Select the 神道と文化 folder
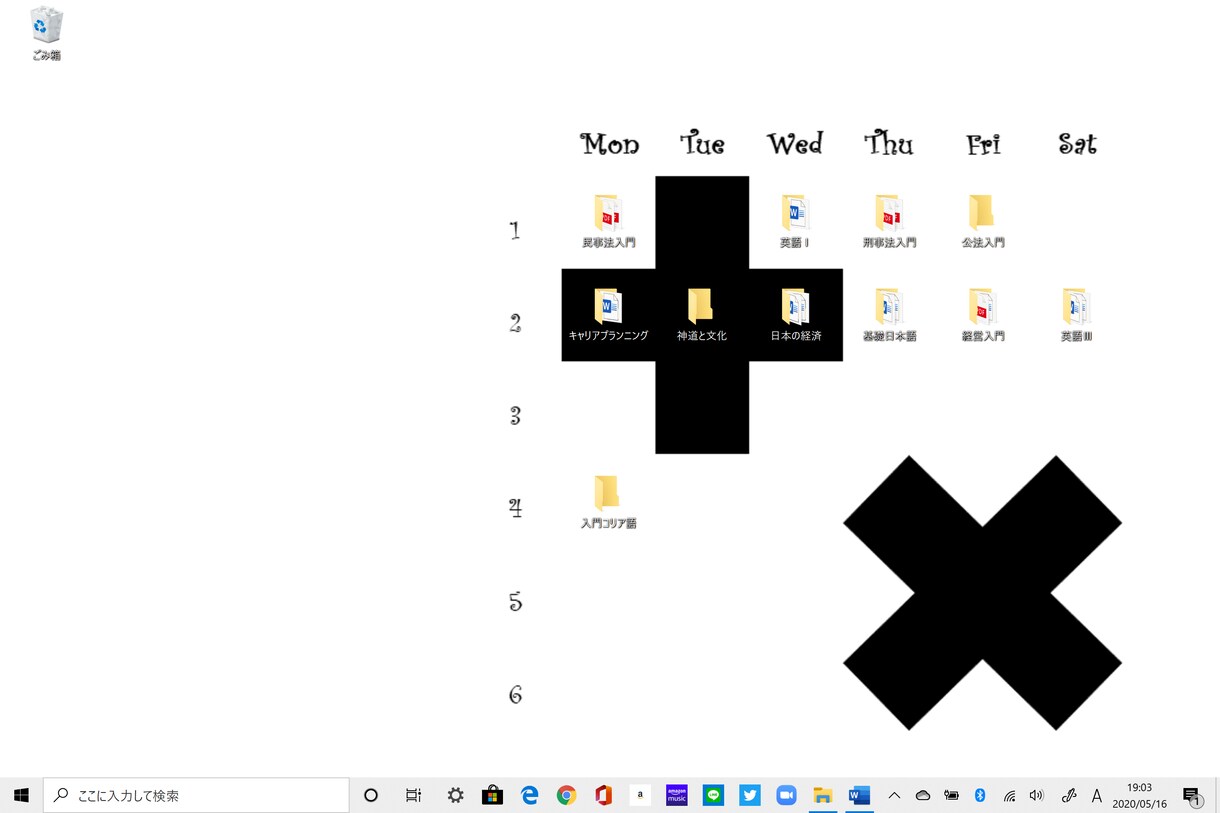Image resolution: width=1220 pixels, height=813 pixels. coord(701,315)
